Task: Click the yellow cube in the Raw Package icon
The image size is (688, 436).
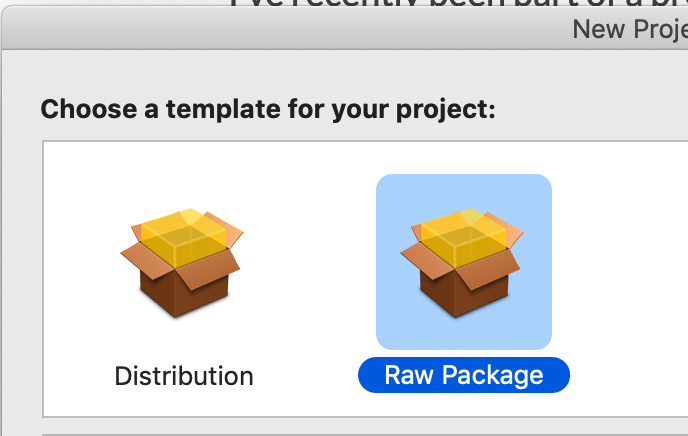Action: (x=464, y=237)
